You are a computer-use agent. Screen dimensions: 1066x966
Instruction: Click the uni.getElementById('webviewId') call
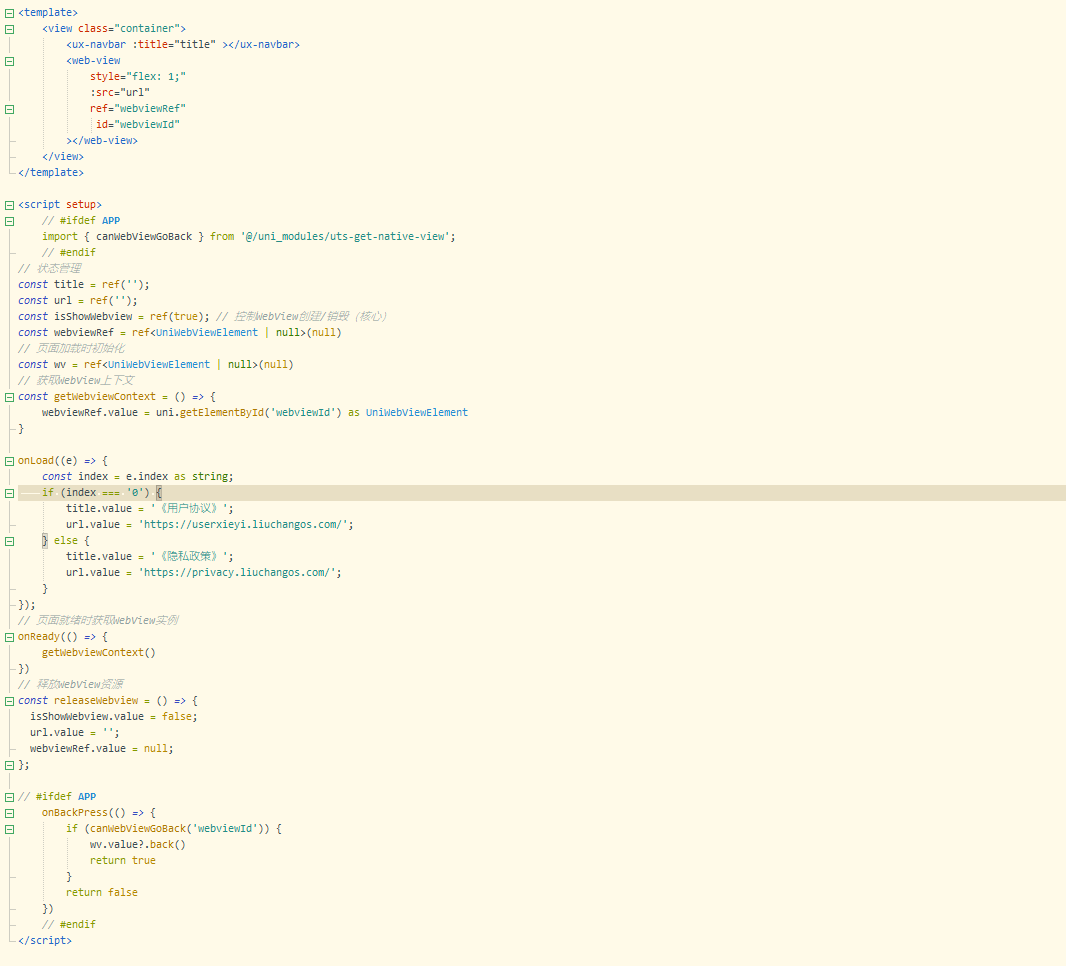249,413
